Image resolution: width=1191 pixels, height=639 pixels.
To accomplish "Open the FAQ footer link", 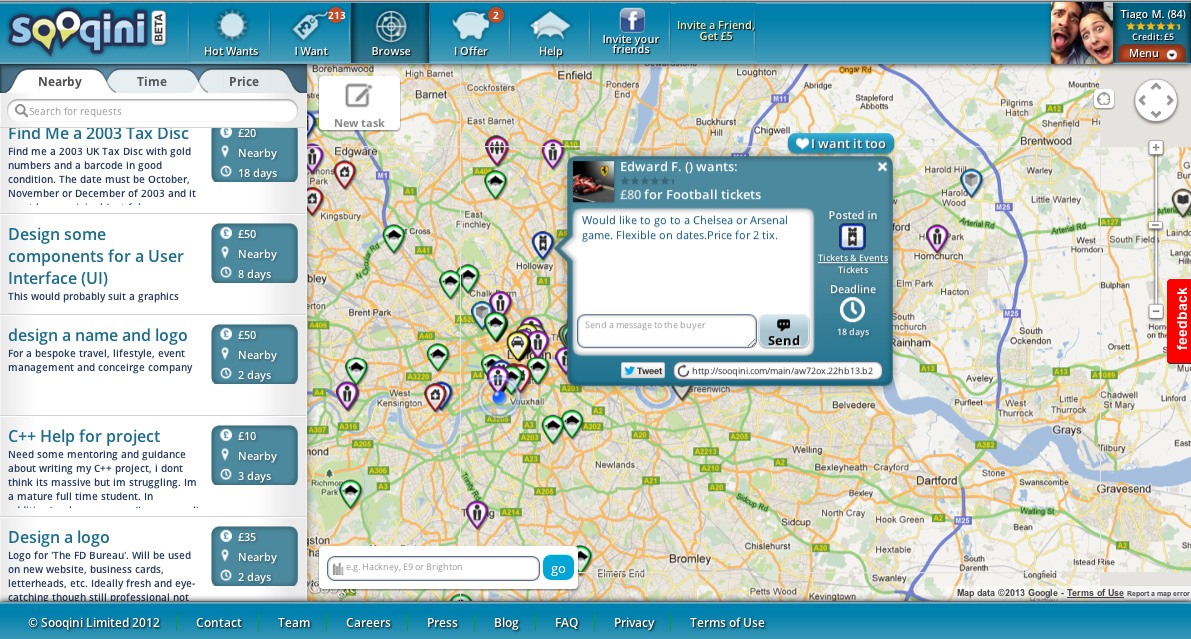I will (x=566, y=622).
